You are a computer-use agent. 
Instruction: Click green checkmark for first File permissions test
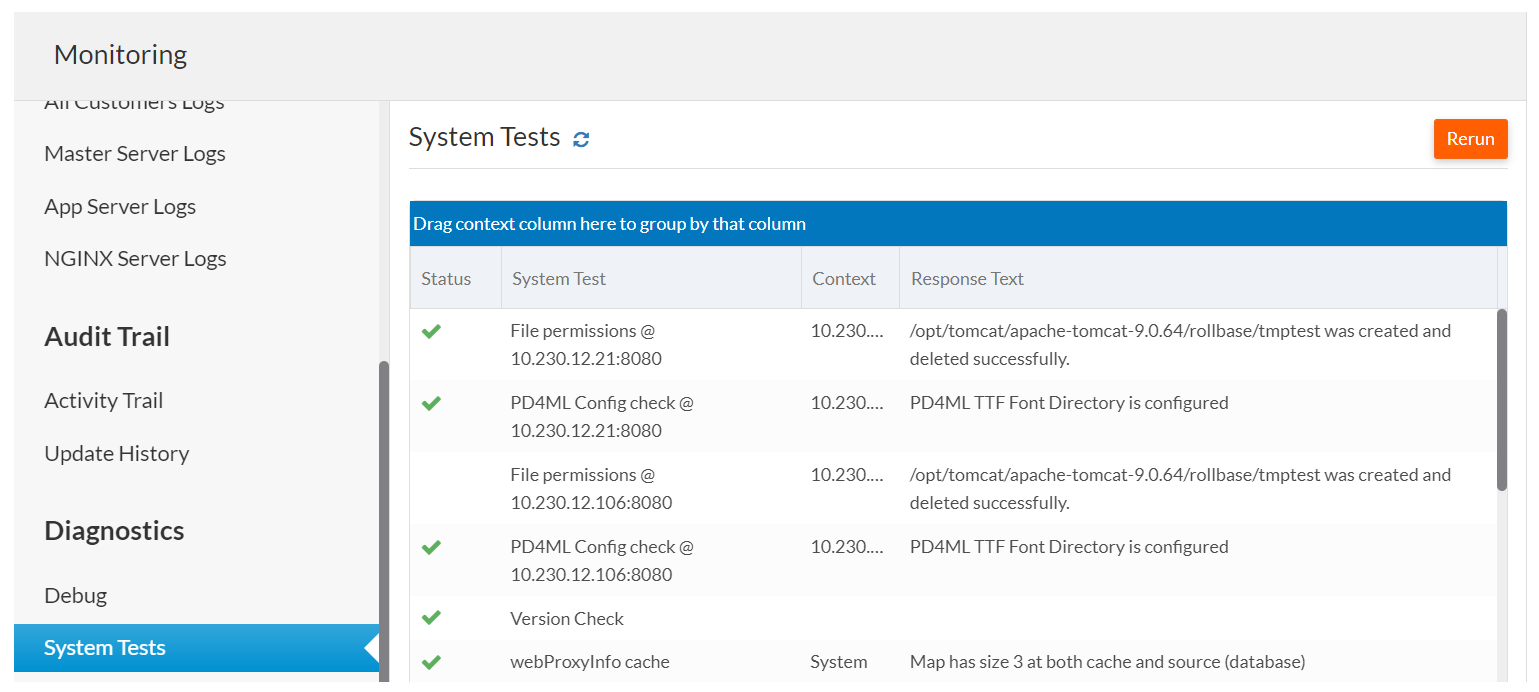431,331
